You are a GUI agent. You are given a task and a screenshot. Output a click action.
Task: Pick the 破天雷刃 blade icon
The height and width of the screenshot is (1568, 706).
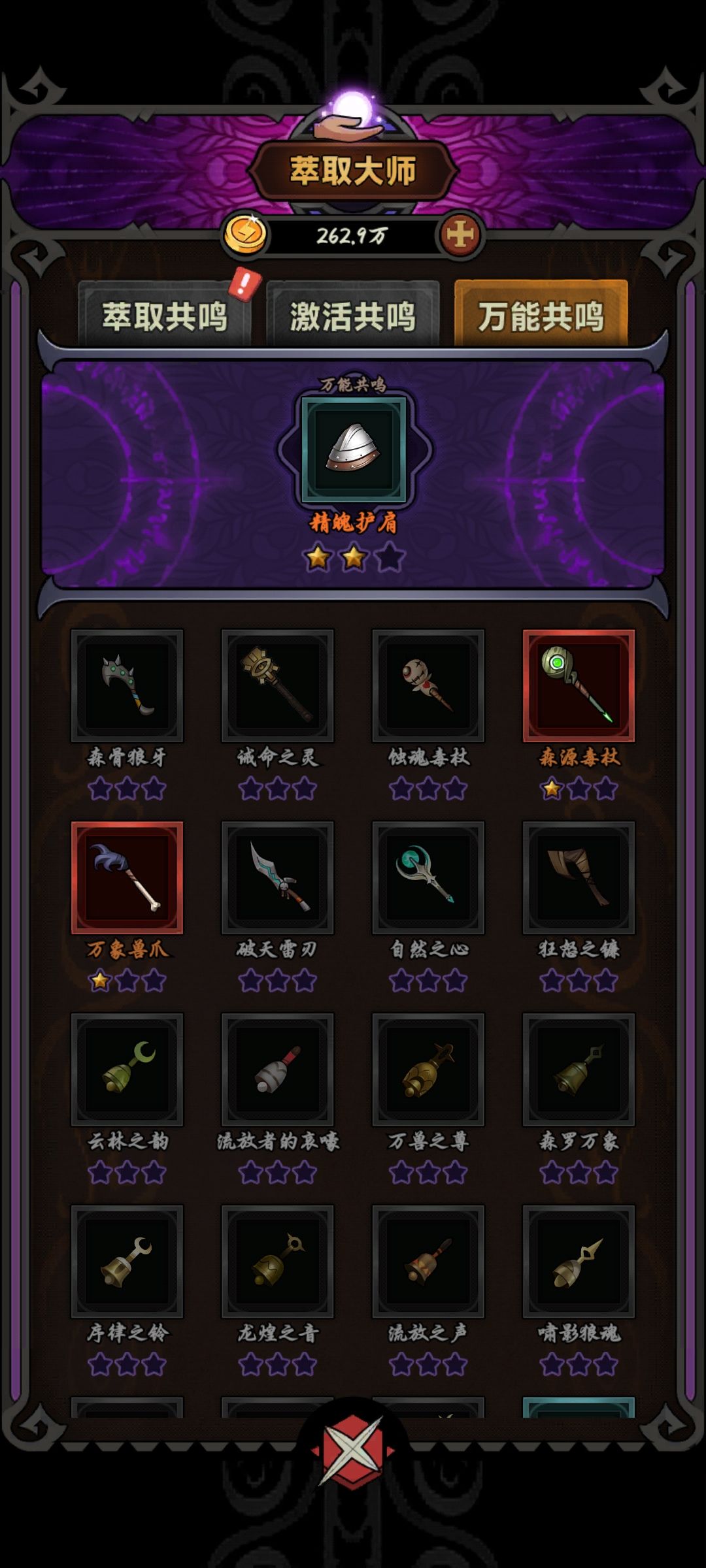click(x=277, y=877)
